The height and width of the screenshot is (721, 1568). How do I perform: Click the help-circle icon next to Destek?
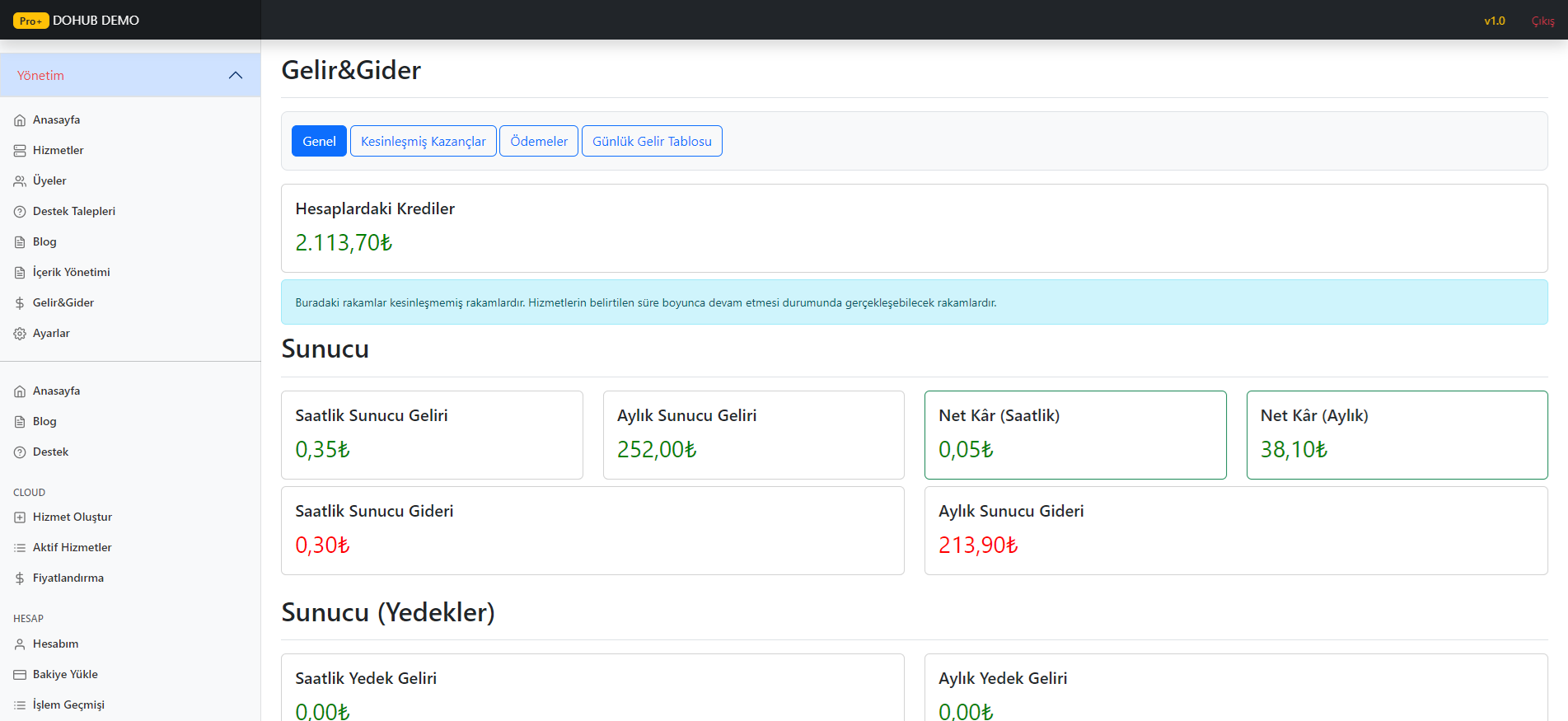pyautogui.click(x=20, y=452)
